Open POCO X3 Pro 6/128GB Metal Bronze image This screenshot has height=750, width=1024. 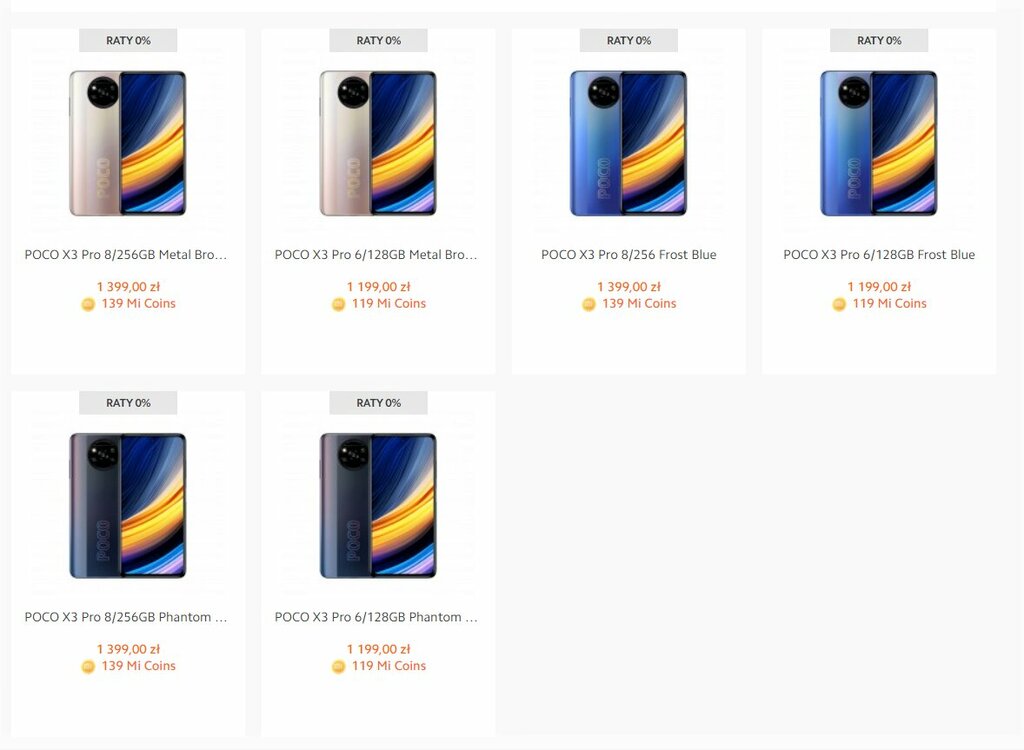(x=378, y=143)
